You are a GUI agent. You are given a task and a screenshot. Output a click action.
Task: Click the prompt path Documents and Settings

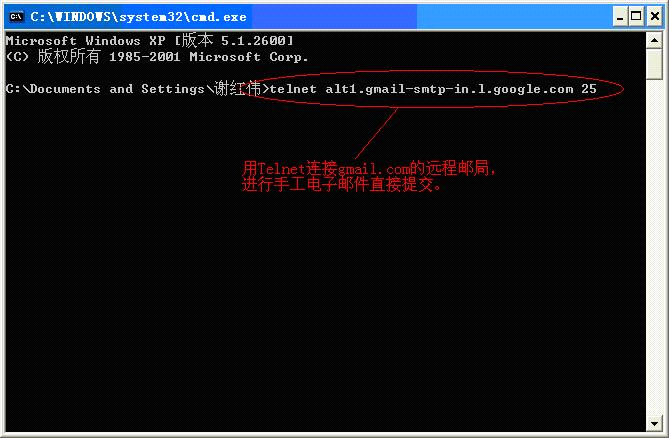coord(117,89)
